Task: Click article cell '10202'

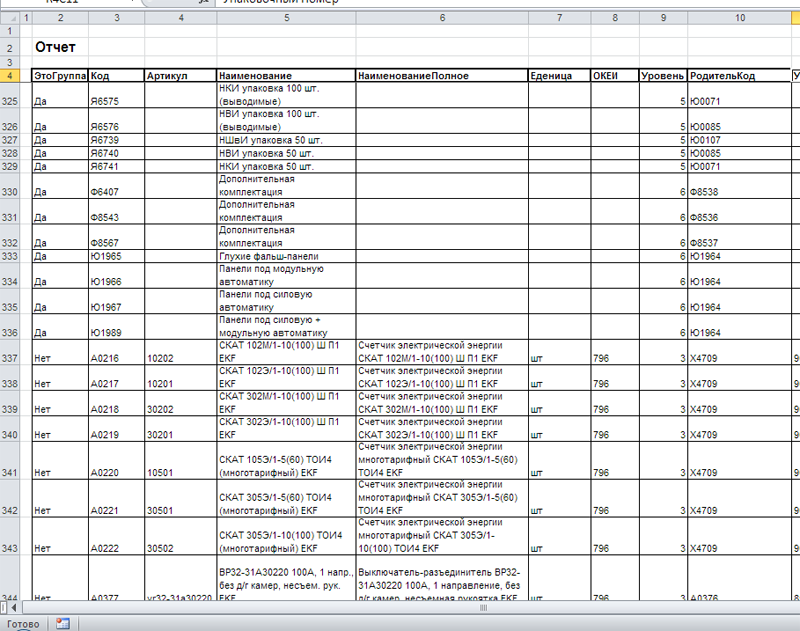Action: (181, 352)
